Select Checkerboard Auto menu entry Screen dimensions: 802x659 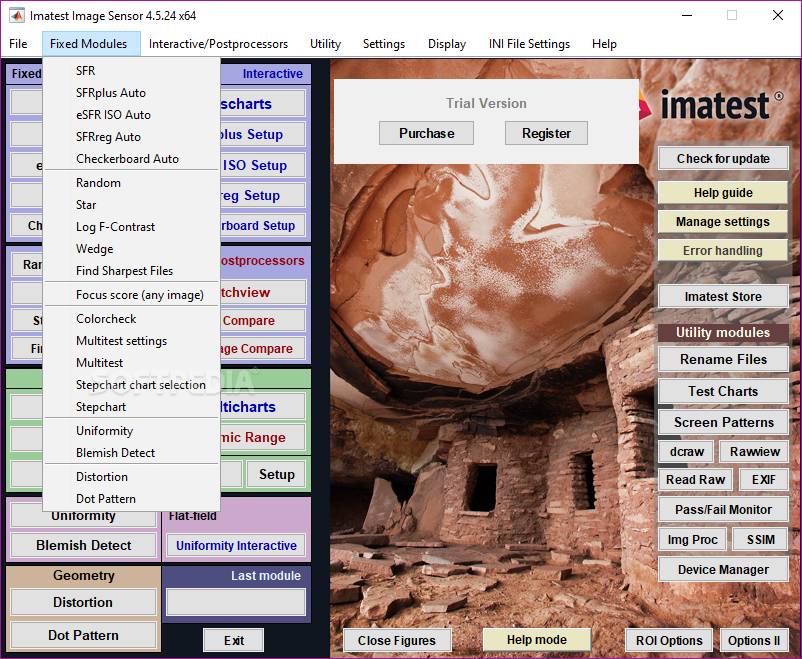[132, 159]
